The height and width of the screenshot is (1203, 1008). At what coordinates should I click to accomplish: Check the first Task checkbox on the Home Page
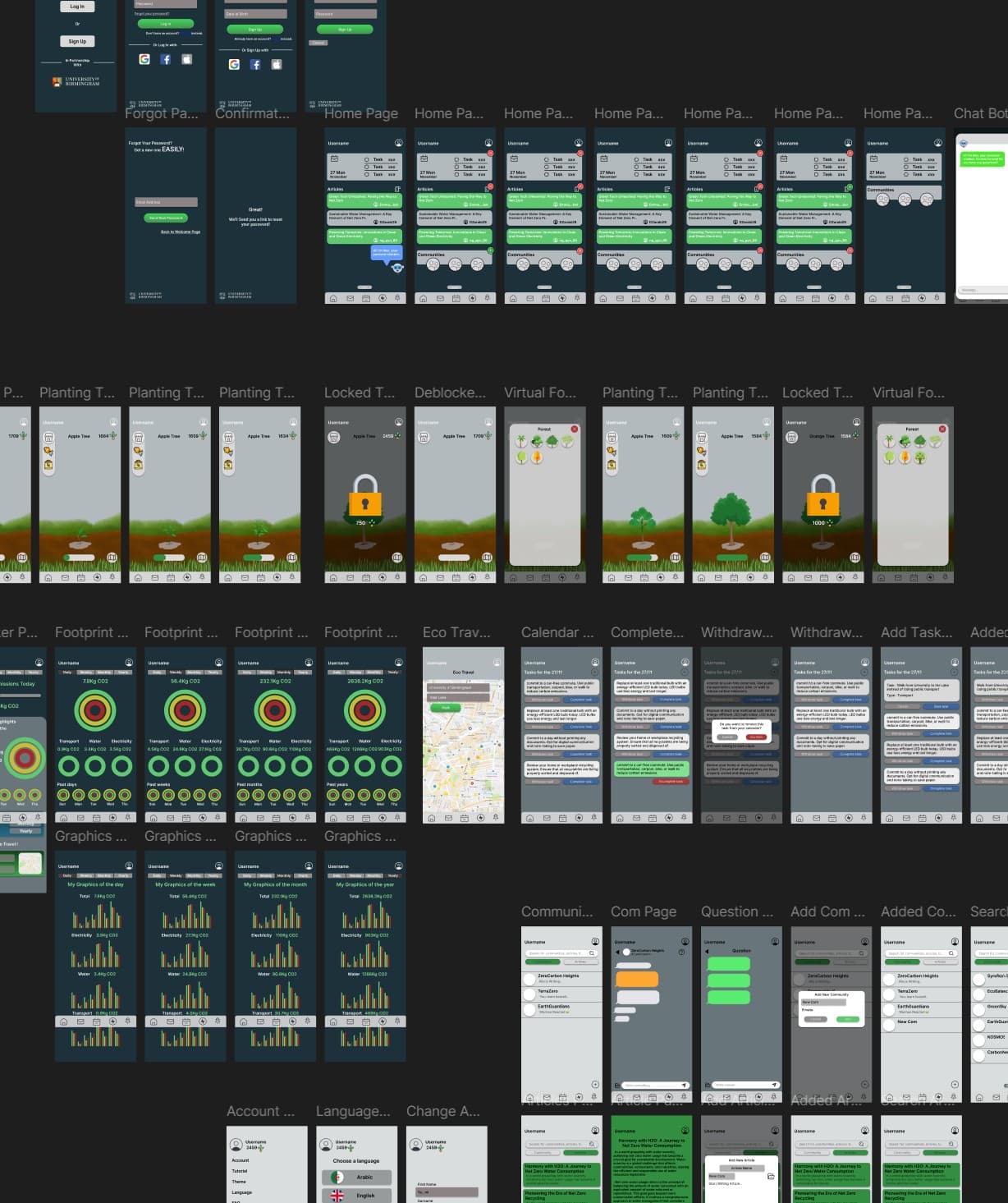[x=367, y=159]
